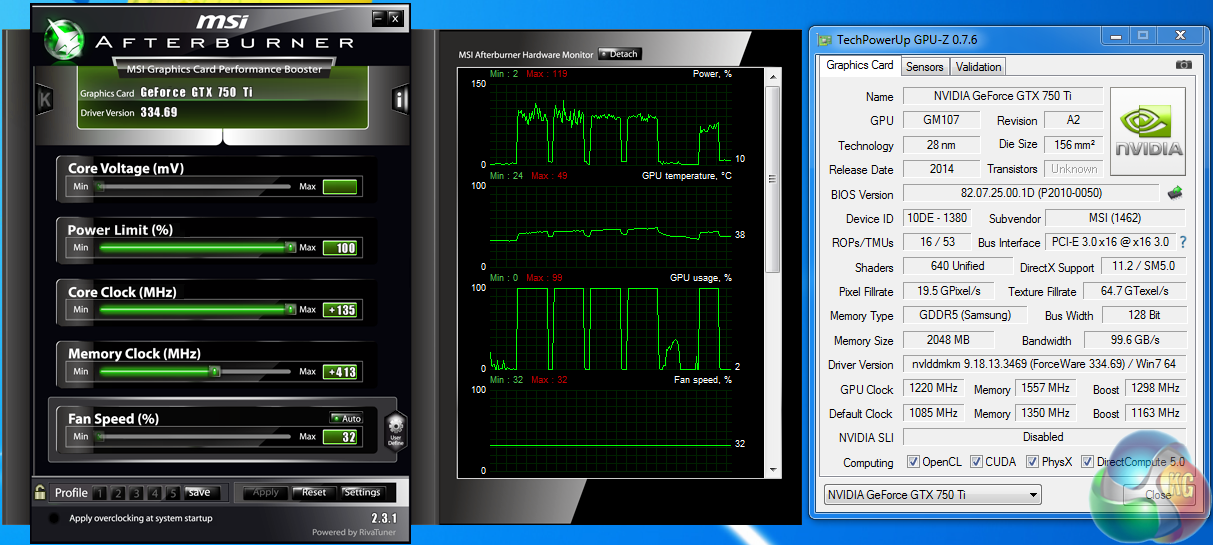Click the Fan Speed slider

(x=194, y=437)
